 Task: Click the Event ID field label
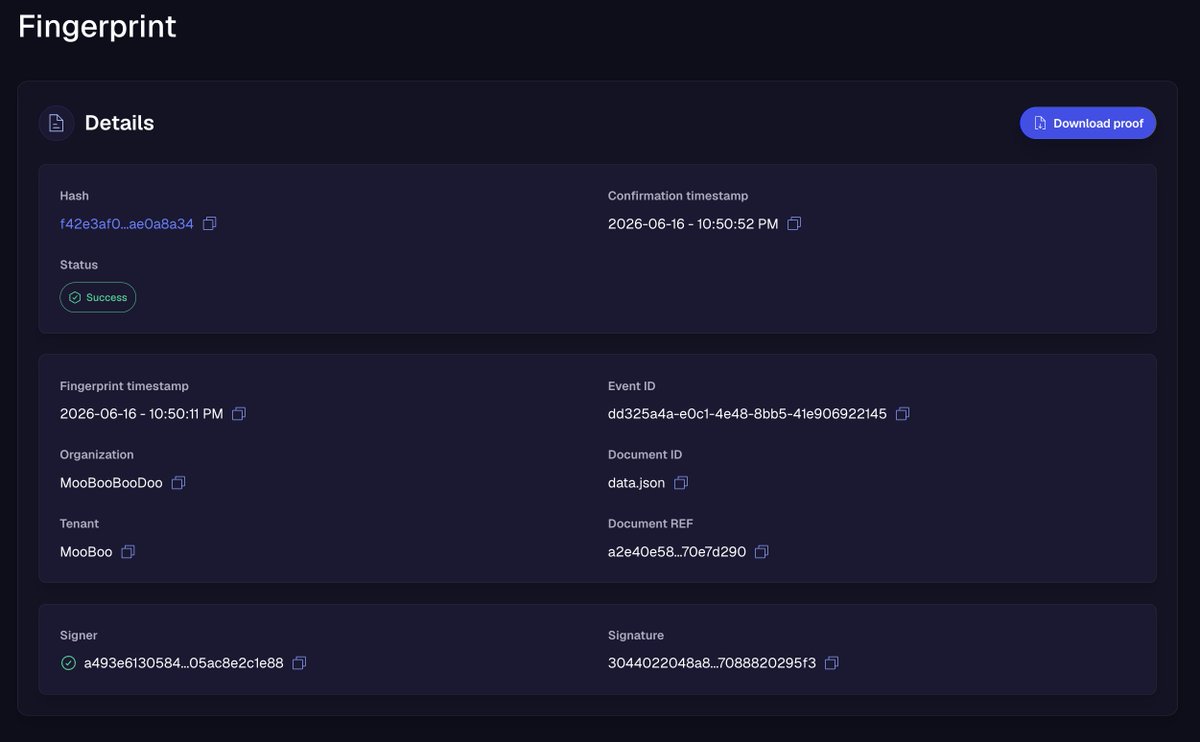[632, 386]
